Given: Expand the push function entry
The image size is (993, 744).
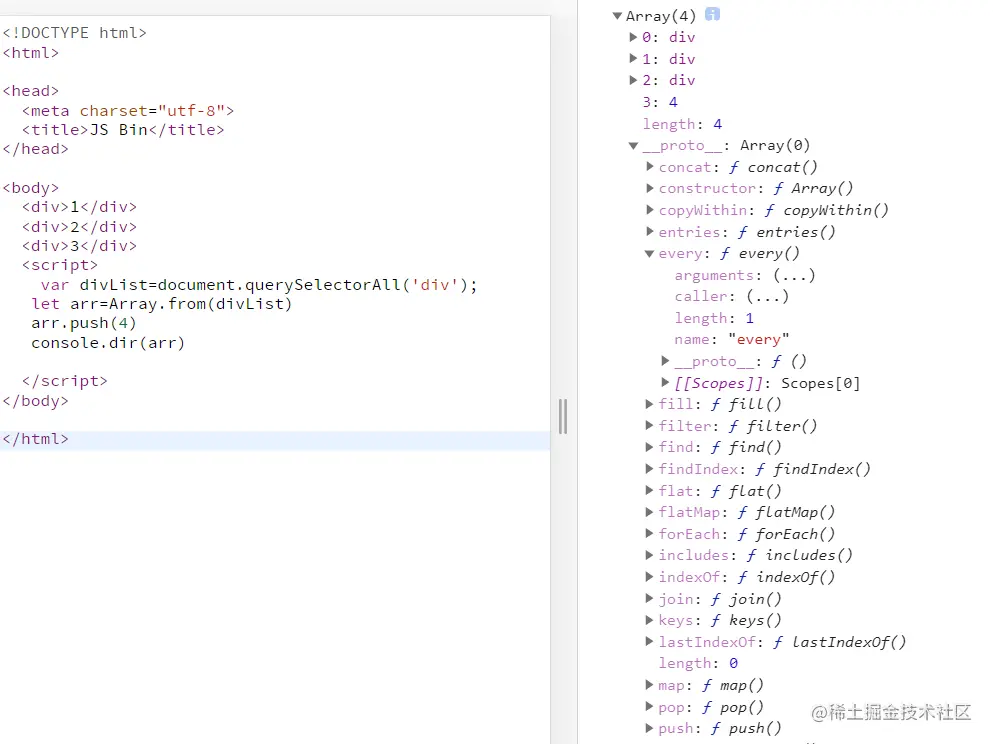Looking at the screenshot, I should tap(650, 728).
